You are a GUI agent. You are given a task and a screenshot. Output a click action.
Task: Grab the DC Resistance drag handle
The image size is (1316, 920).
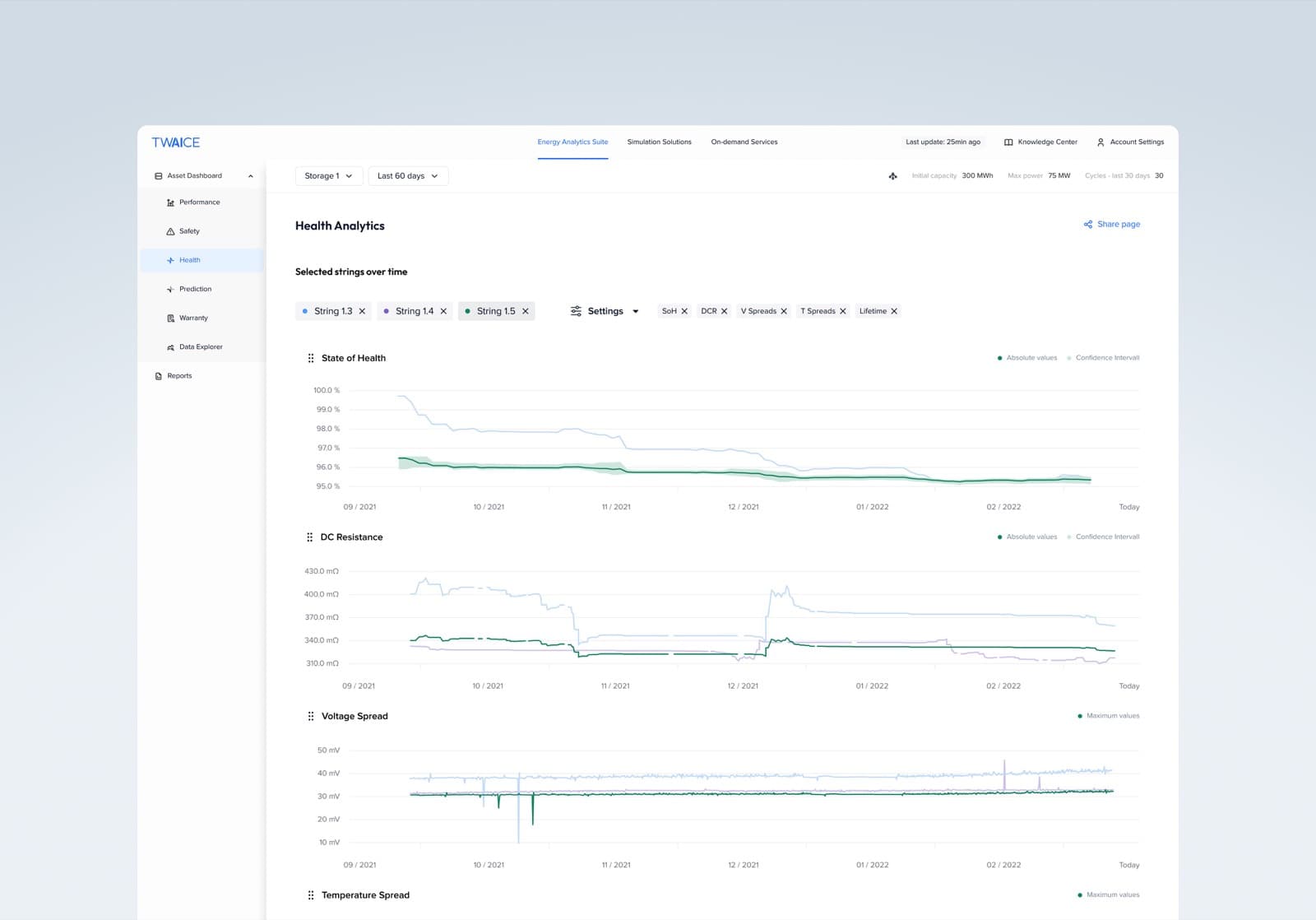point(309,537)
